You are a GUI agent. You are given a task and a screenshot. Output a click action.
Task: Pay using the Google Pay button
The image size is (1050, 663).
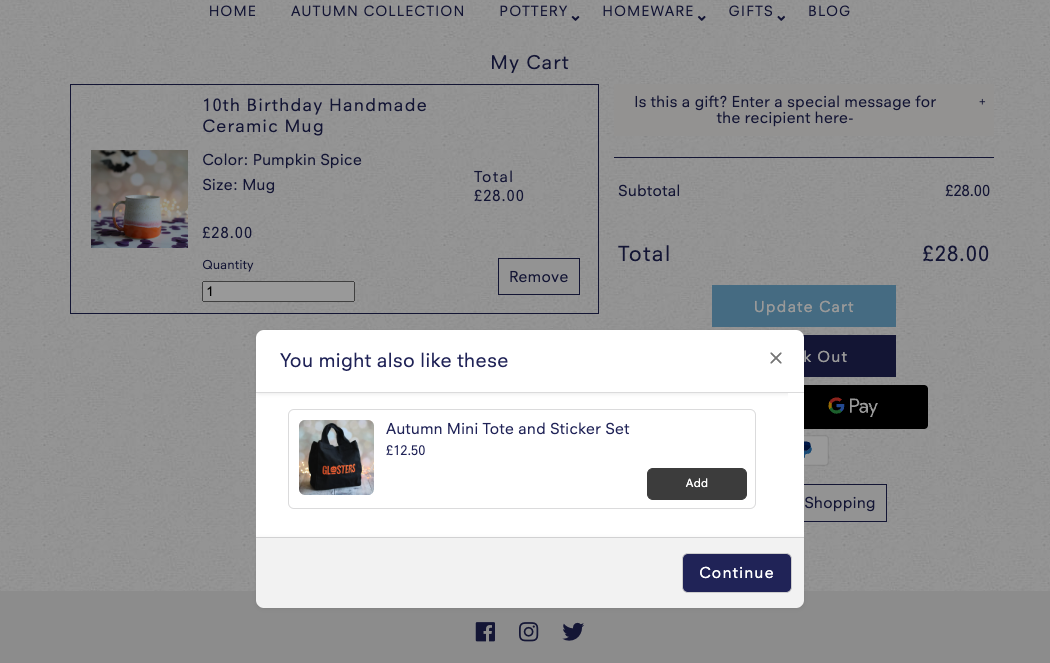click(853, 406)
